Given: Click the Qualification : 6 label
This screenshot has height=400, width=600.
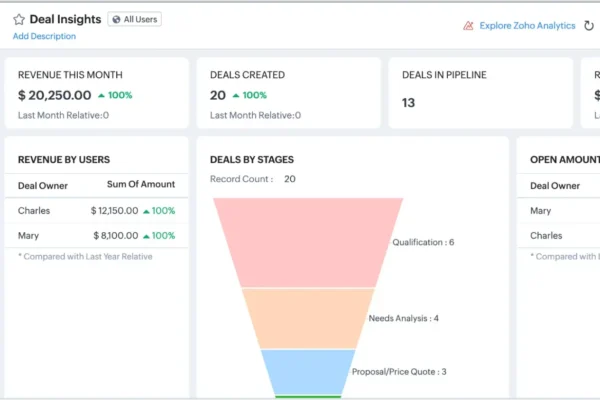Looking at the screenshot, I should click(x=423, y=242).
